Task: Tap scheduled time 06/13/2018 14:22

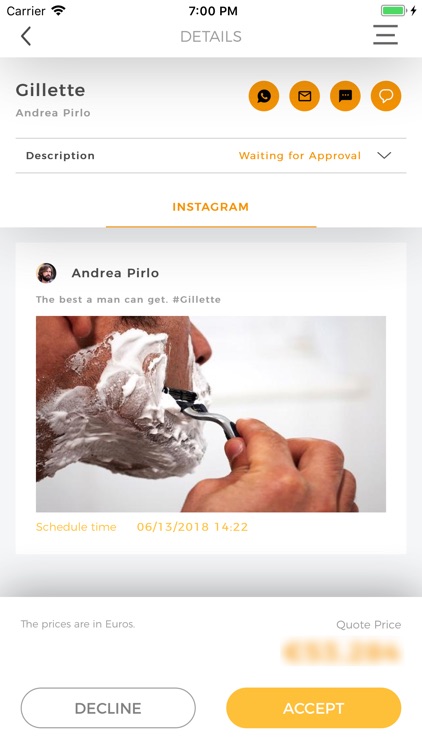Action: point(192,527)
